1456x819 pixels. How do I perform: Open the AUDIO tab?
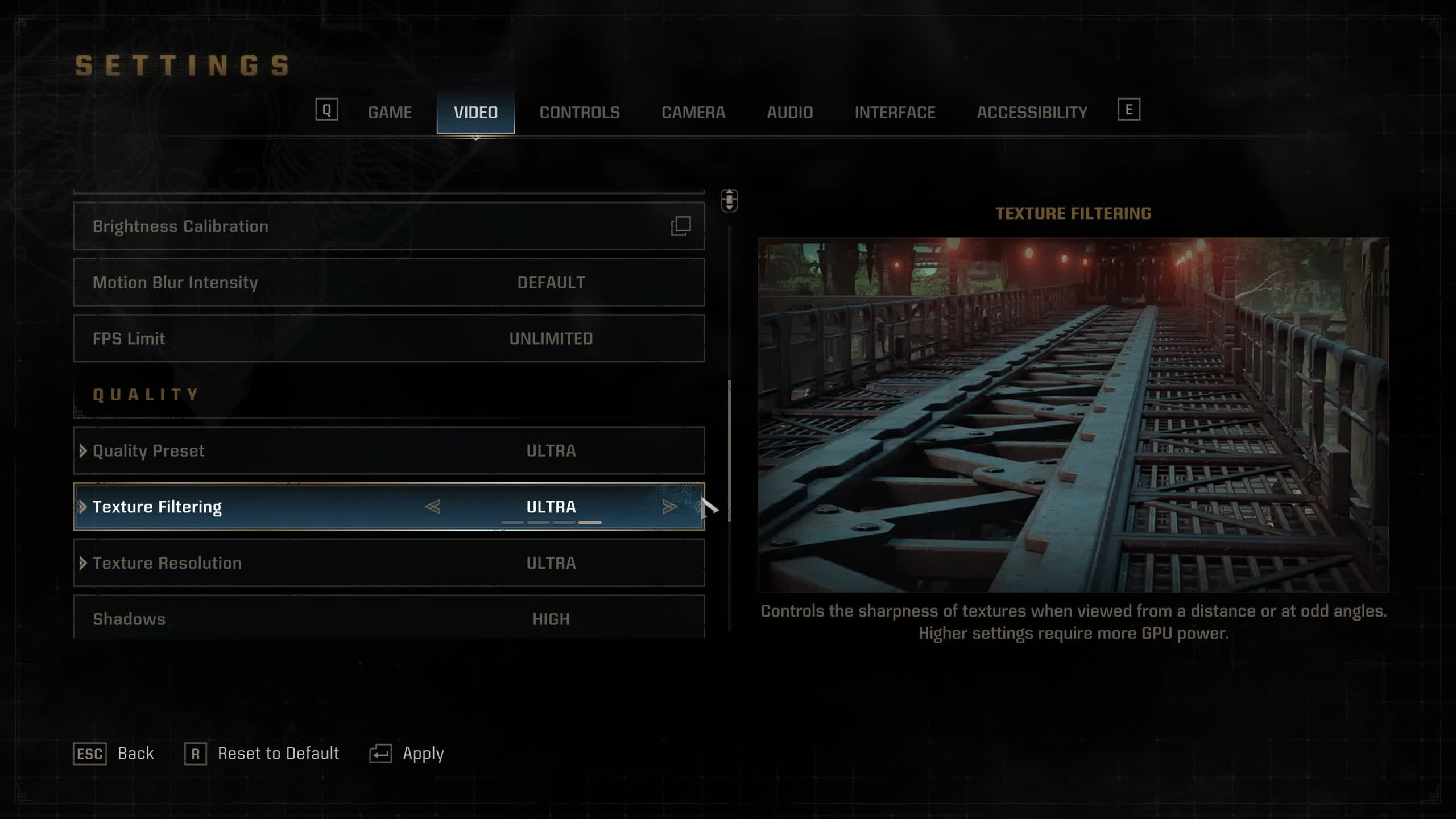tap(789, 112)
